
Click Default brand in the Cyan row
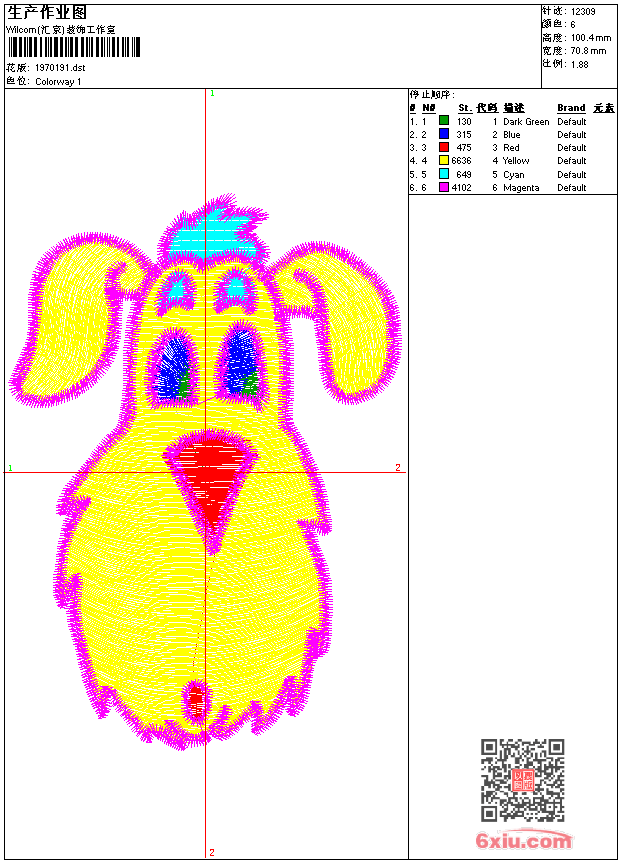click(x=572, y=175)
